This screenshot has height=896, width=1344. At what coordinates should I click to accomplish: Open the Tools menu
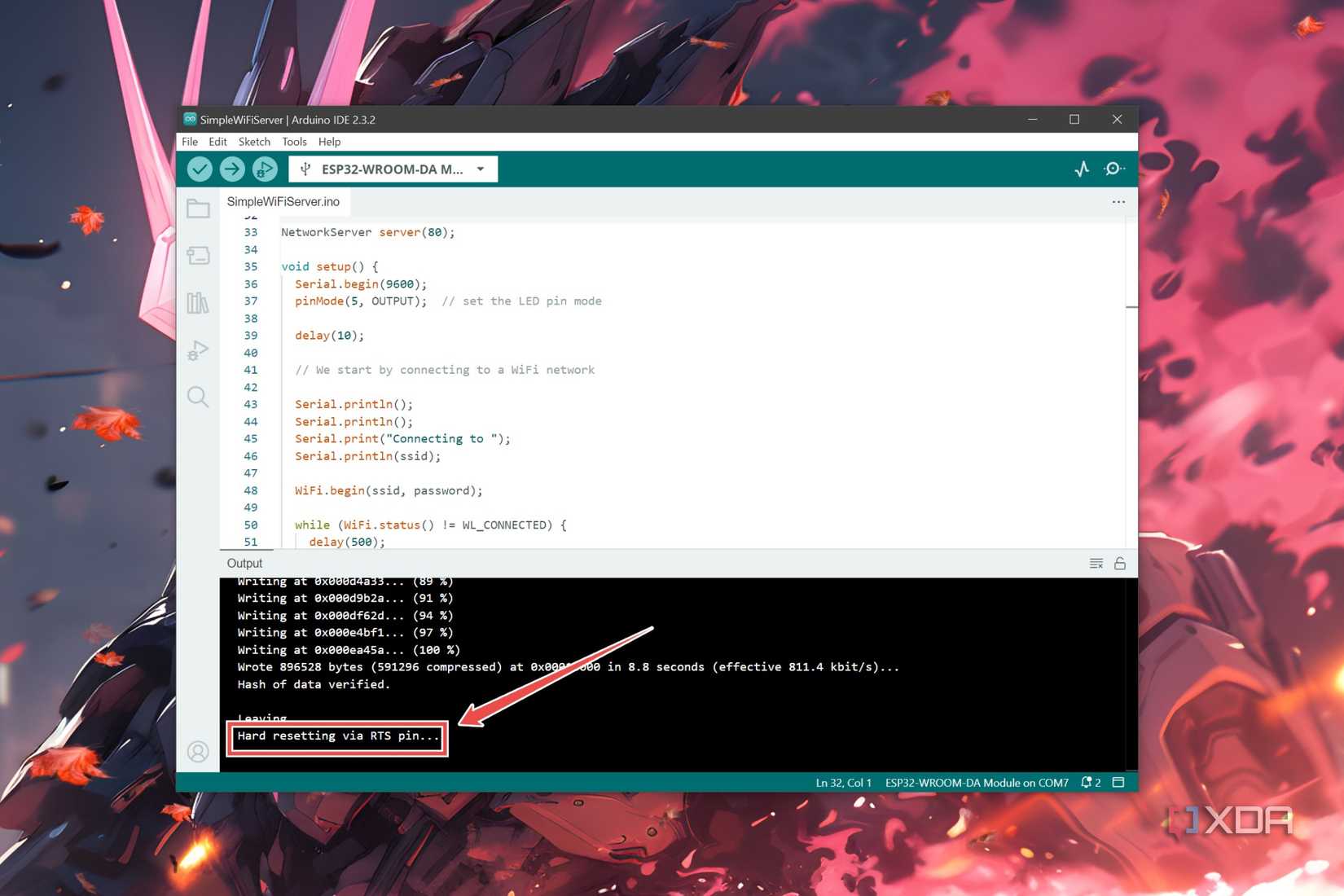[x=294, y=142]
